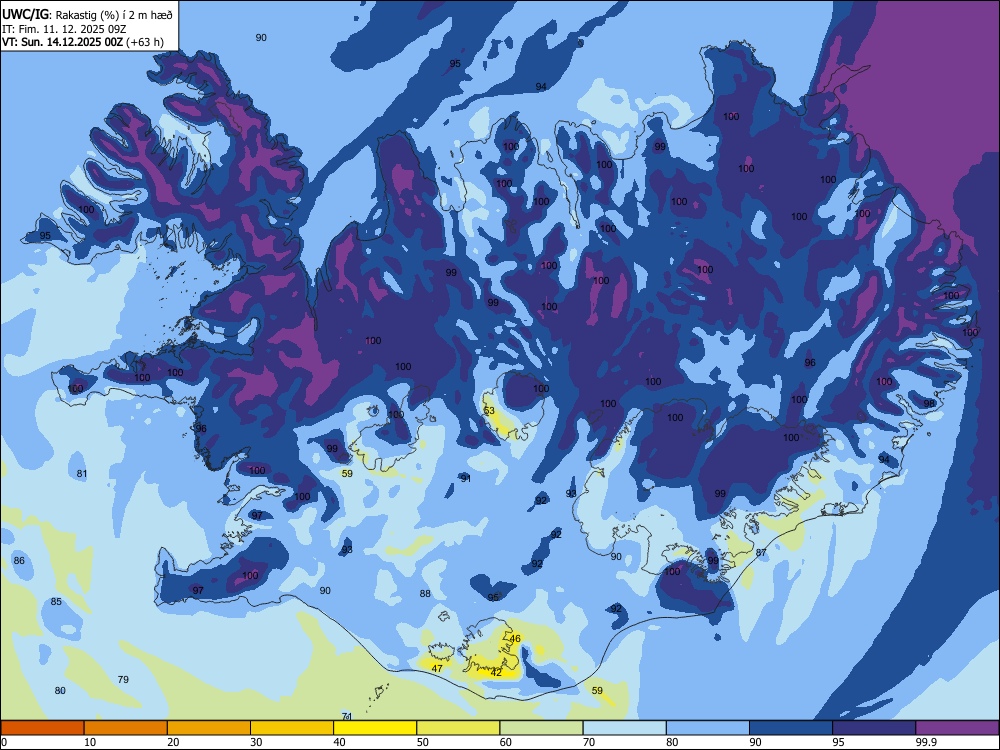Click the legend tick label 0
The image size is (1000, 750).
click(4, 742)
